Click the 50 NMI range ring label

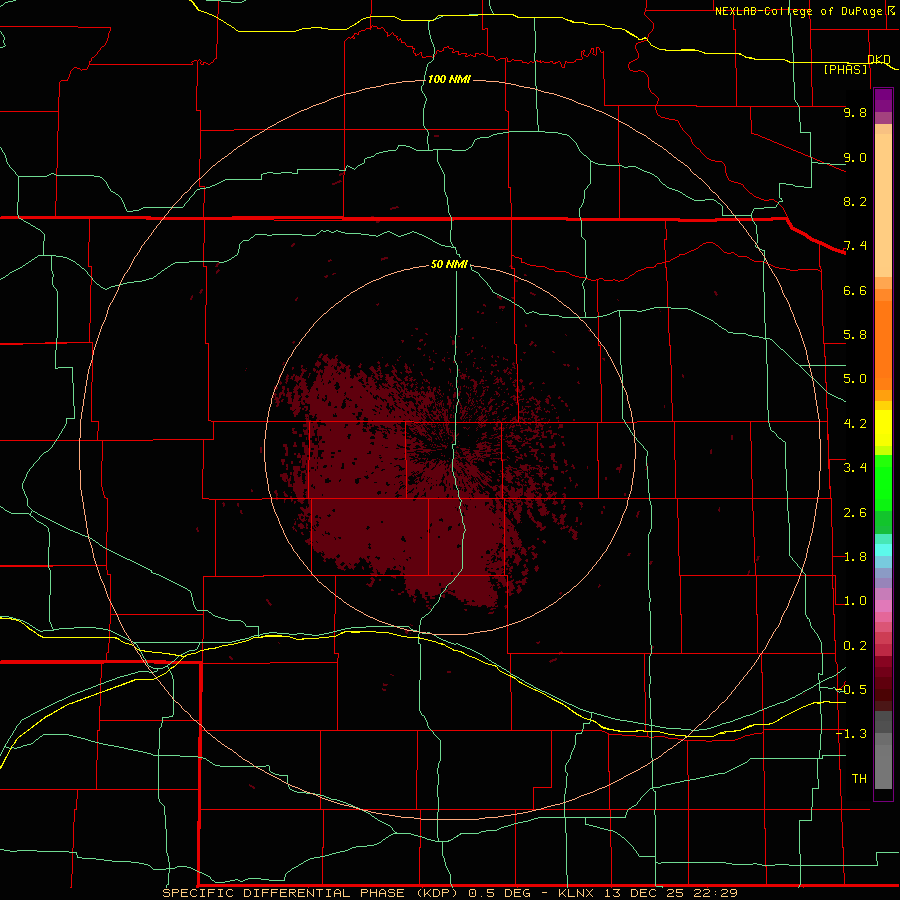449,264
